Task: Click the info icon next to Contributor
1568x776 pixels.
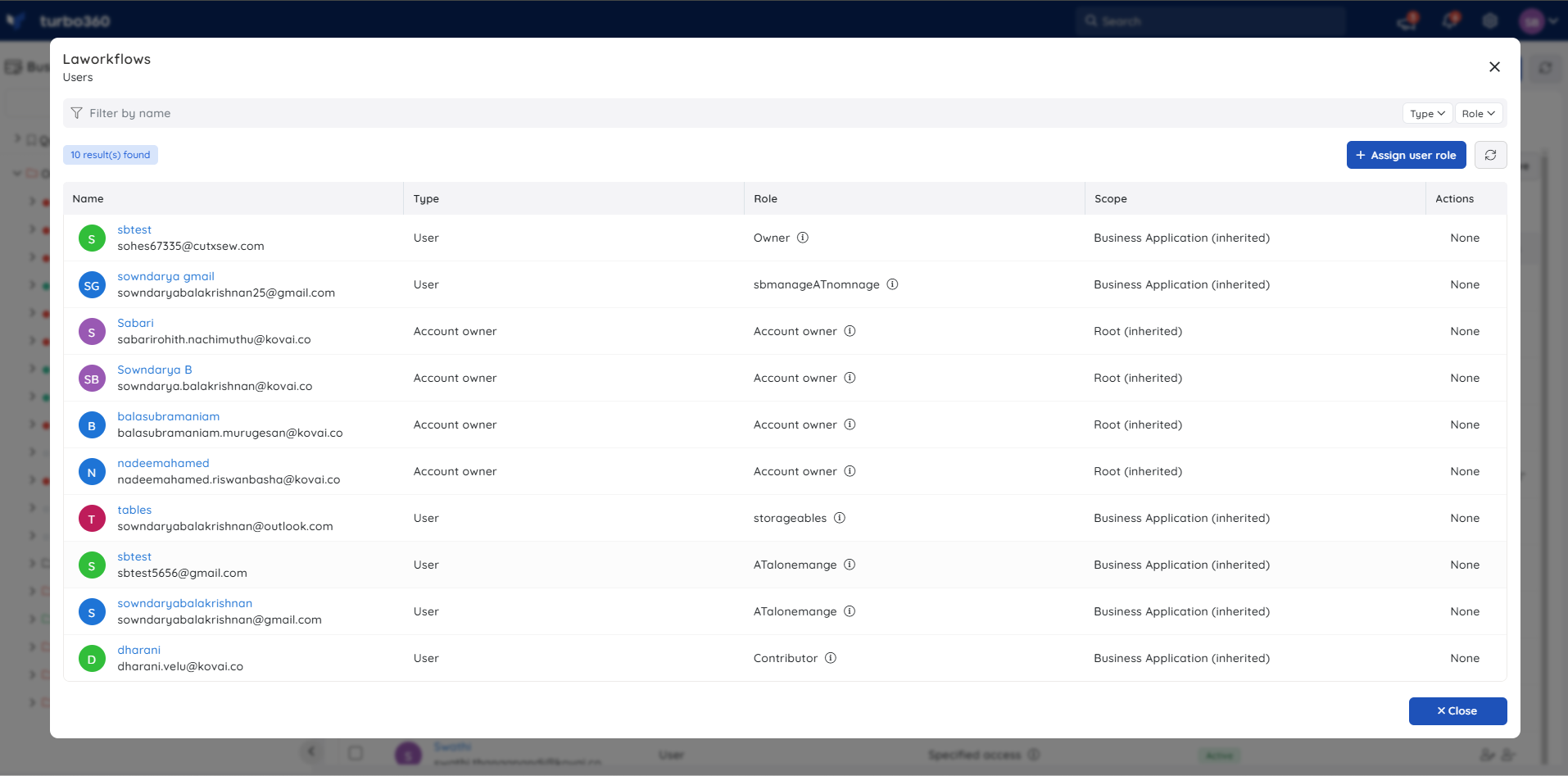Action: (x=830, y=658)
